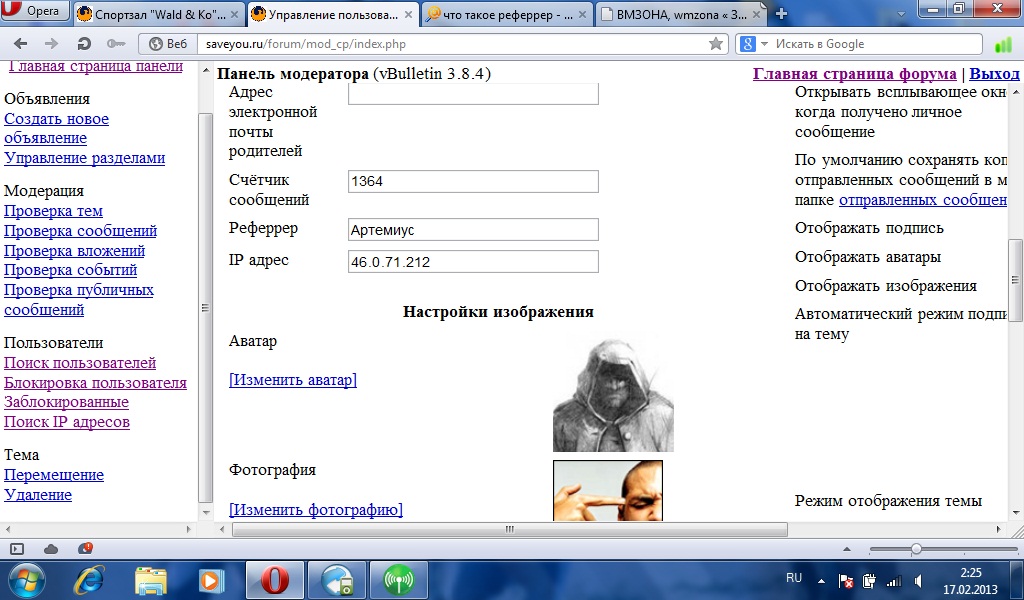Open отправленных сообщений folder link
This screenshot has width=1024, height=600.
pyautogui.click(x=922, y=200)
